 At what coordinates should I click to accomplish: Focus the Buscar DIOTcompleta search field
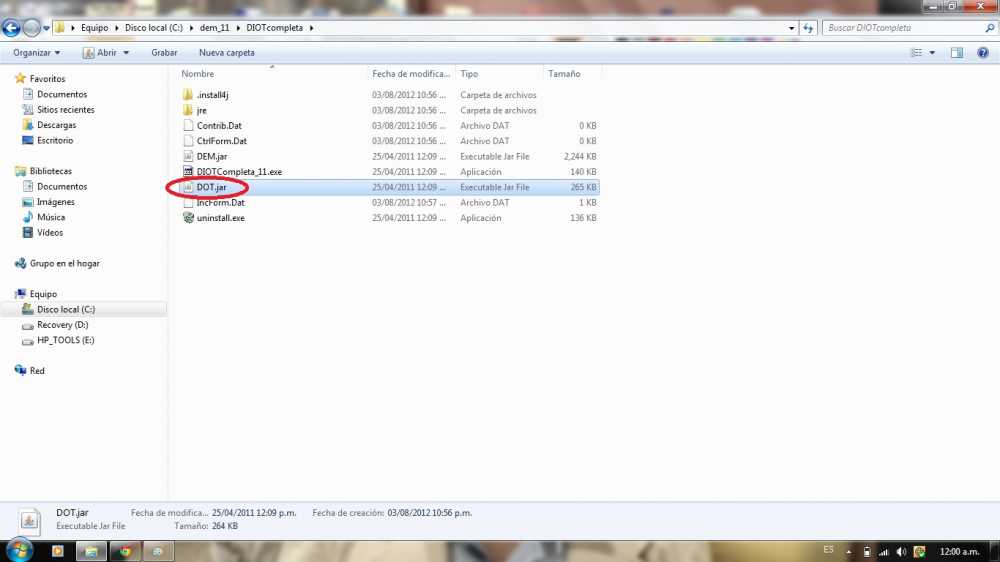click(902, 28)
